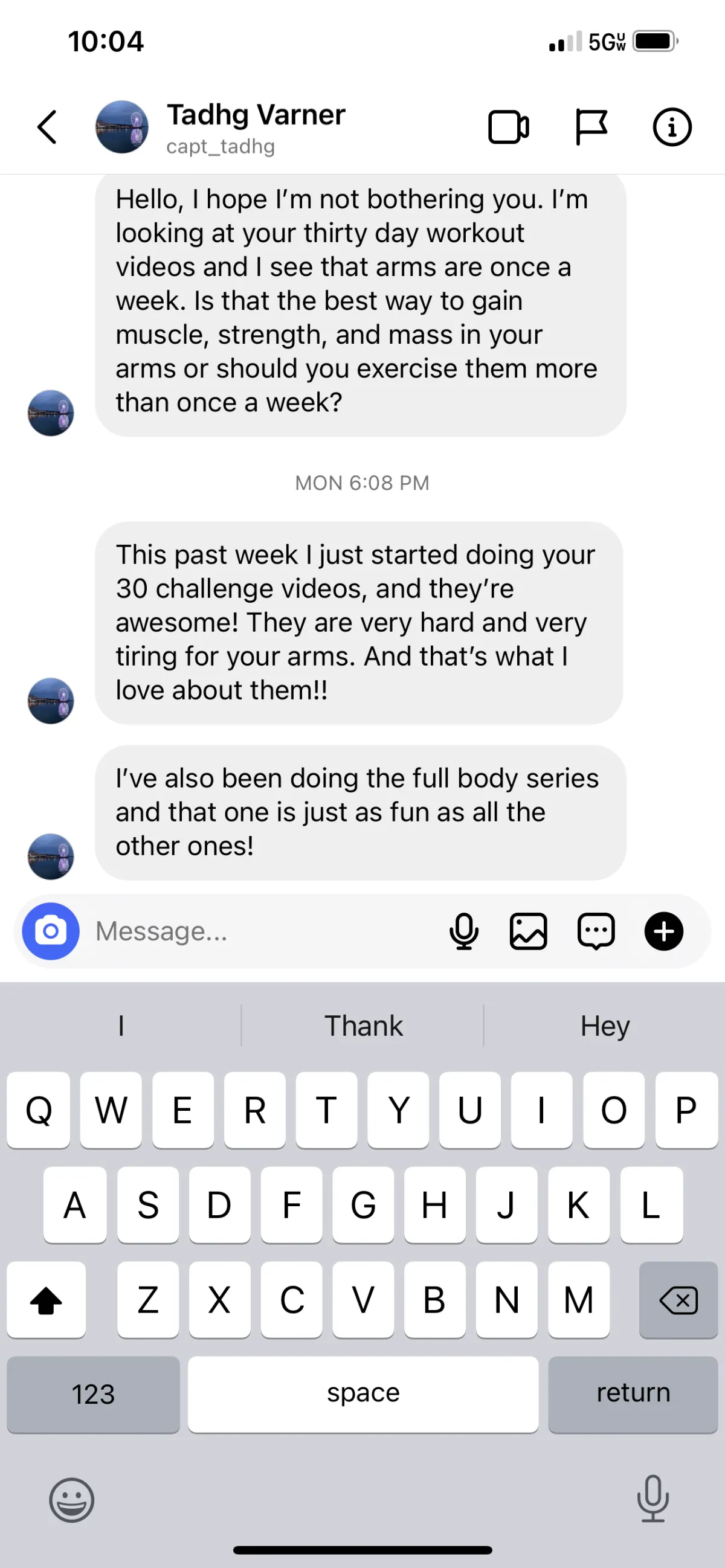Tap the return key
Screen dimensions: 725x1568
coord(633,1394)
